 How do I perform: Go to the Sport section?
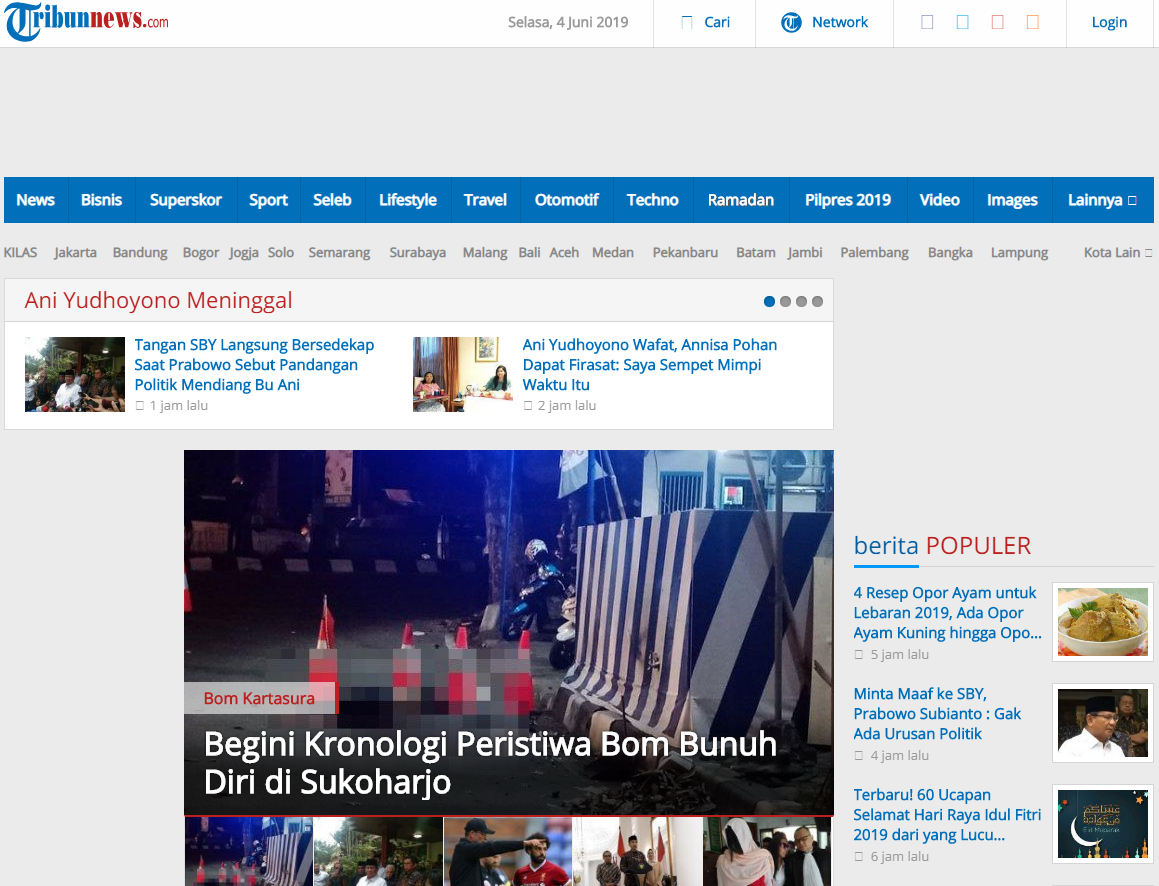(x=268, y=200)
